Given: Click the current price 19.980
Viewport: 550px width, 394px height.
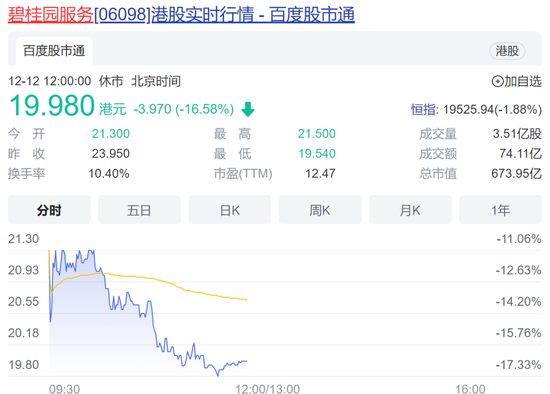Looking at the screenshot, I should (x=52, y=105).
